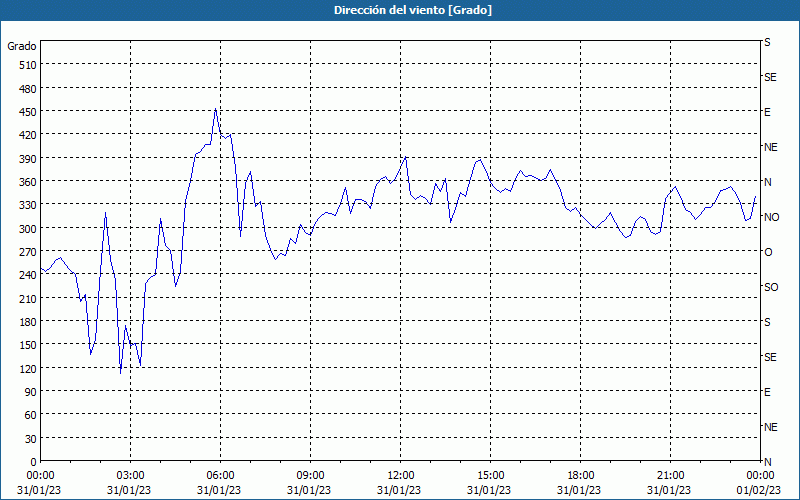
Task: Click the 31/01/23 date below 06:00
Action: click(x=219, y=490)
